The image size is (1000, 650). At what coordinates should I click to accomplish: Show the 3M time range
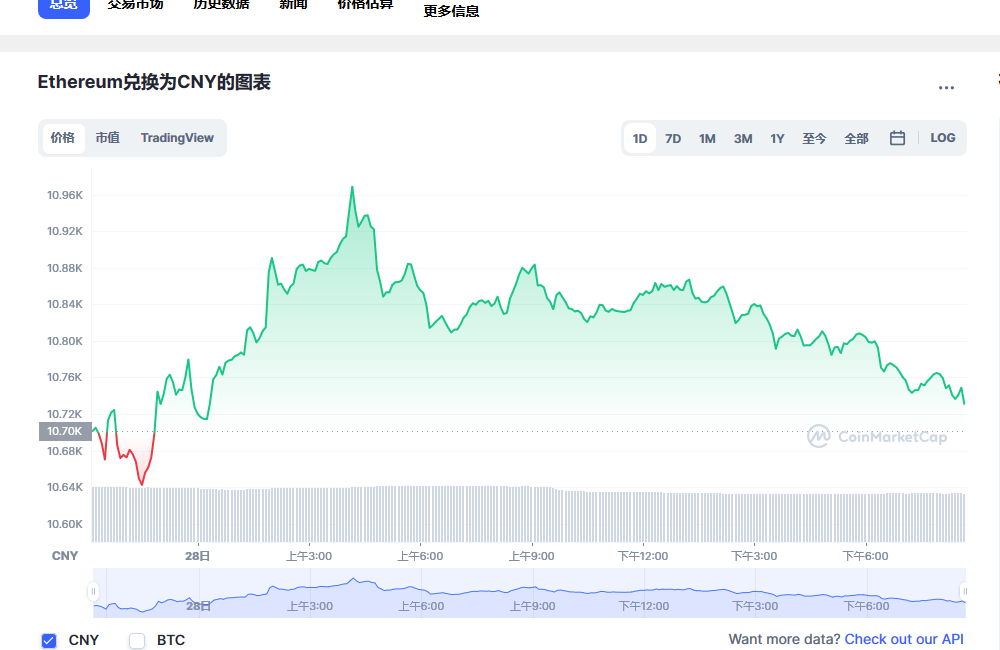pos(742,138)
